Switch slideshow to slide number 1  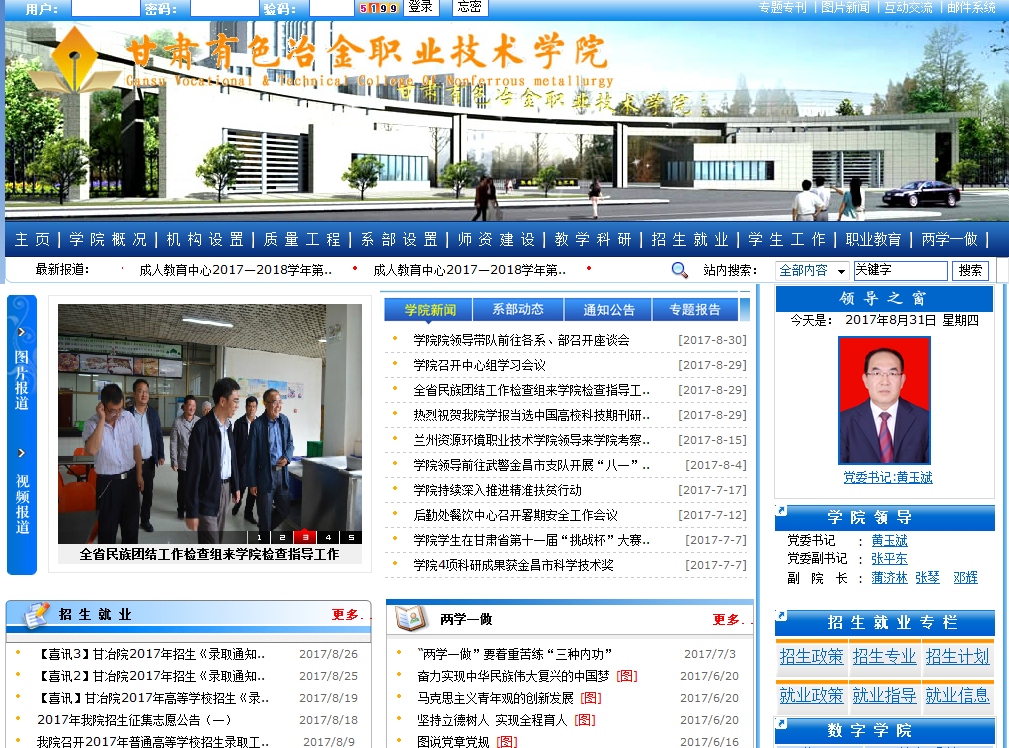260,537
